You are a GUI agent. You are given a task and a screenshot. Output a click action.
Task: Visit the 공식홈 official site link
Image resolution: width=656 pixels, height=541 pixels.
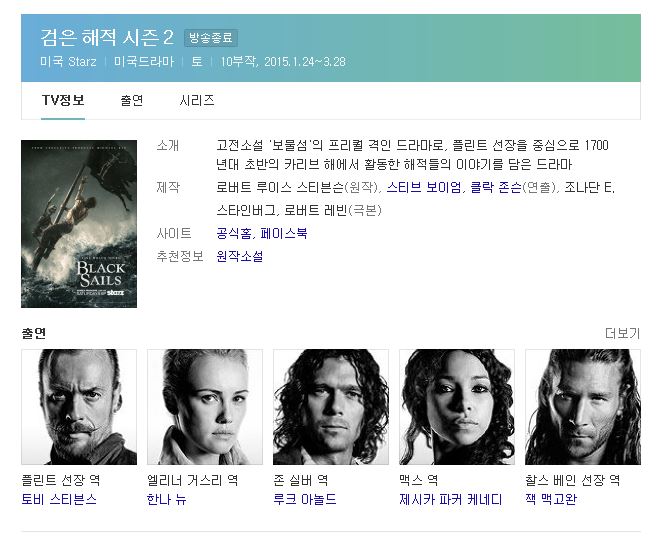click(x=234, y=233)
